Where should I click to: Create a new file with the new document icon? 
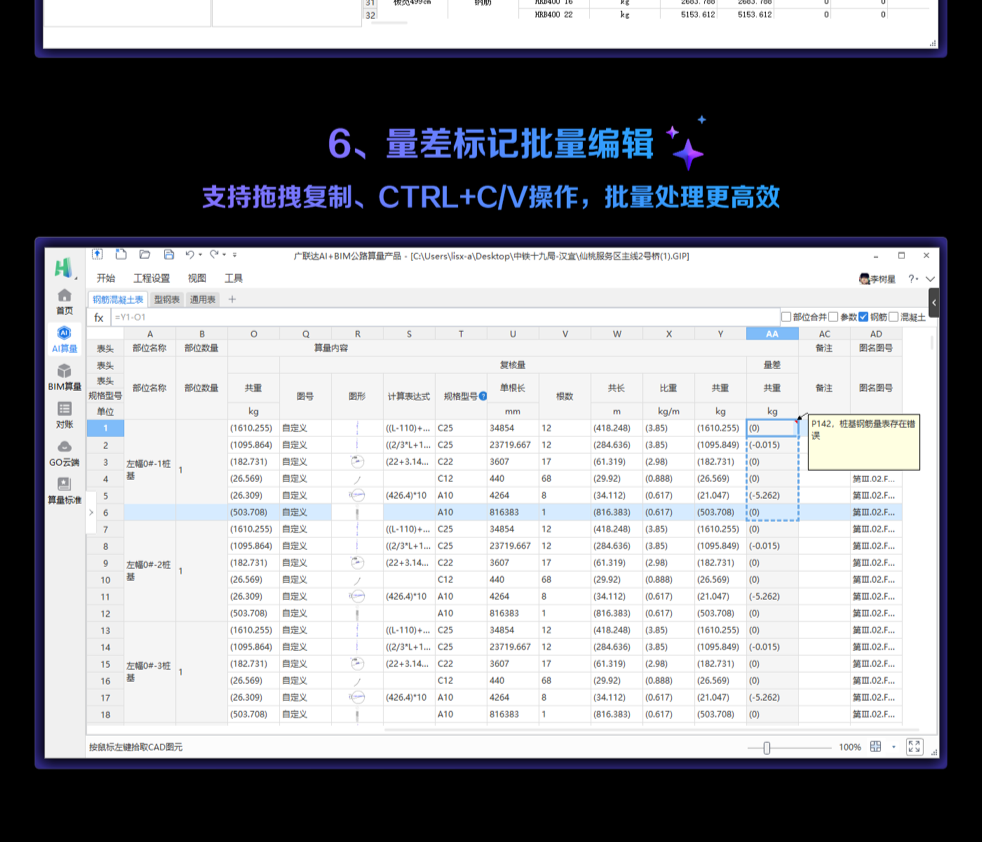[121, 254]
